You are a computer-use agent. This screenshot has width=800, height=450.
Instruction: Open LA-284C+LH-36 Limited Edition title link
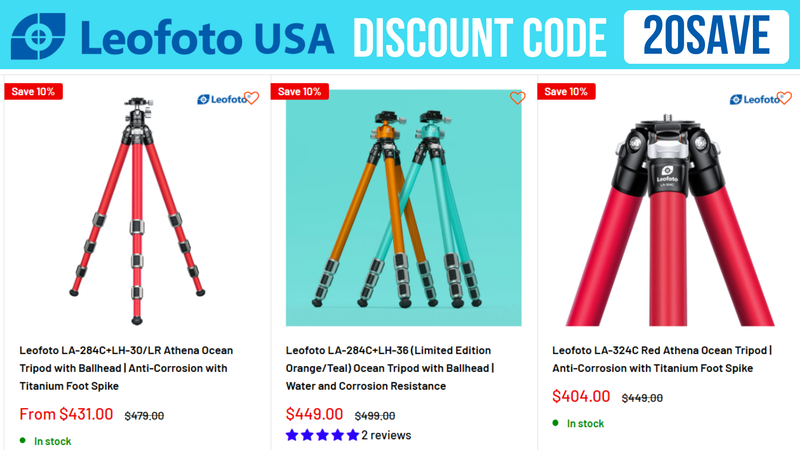[390, 368]
